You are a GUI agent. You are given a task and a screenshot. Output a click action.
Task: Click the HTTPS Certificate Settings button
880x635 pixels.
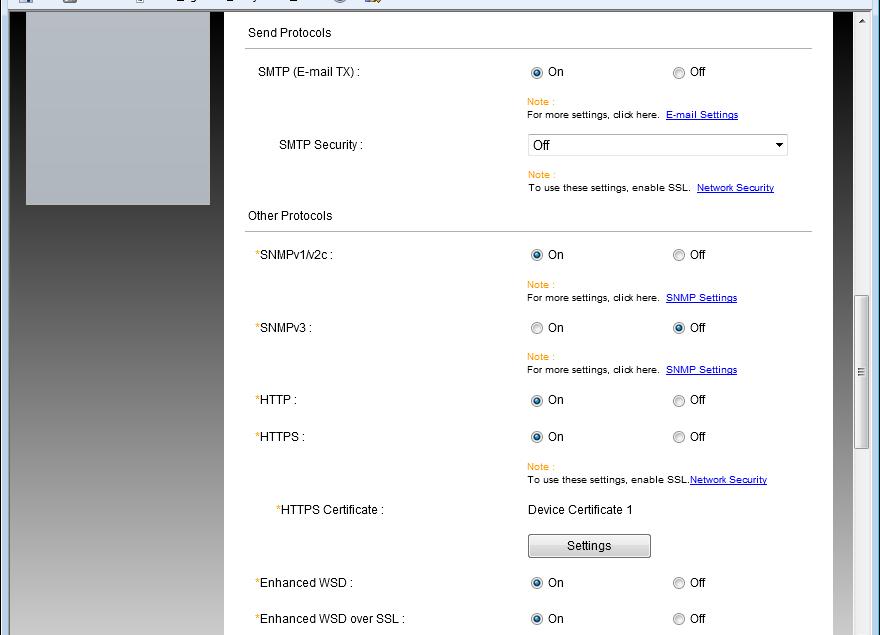(x=589, y=546)
